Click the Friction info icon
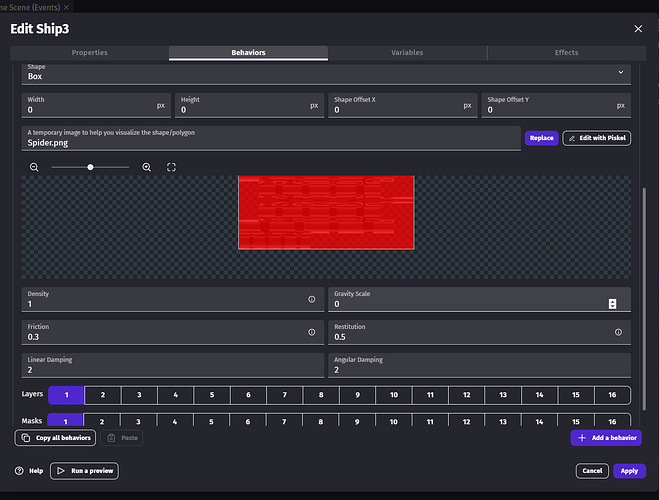Viewport: 659px width, 500px height. [x=311, y=332]
